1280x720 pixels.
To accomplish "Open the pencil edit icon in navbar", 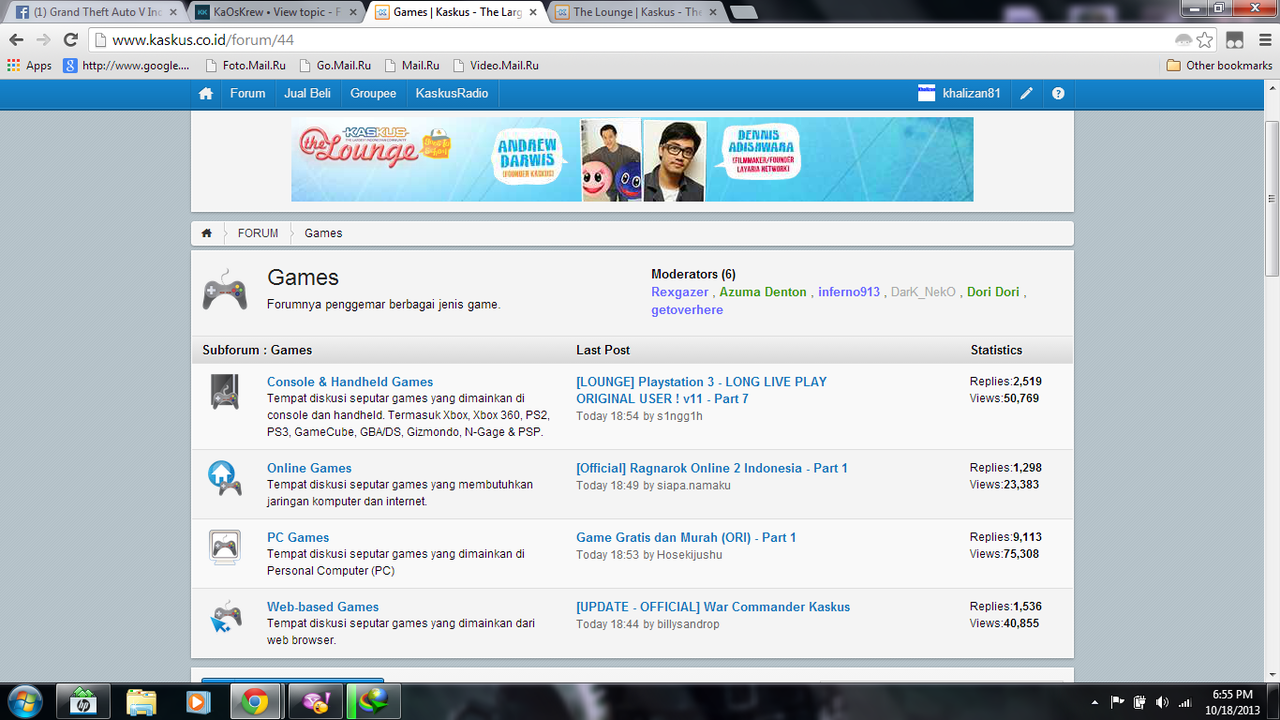I will click(x=1026, y=93).
